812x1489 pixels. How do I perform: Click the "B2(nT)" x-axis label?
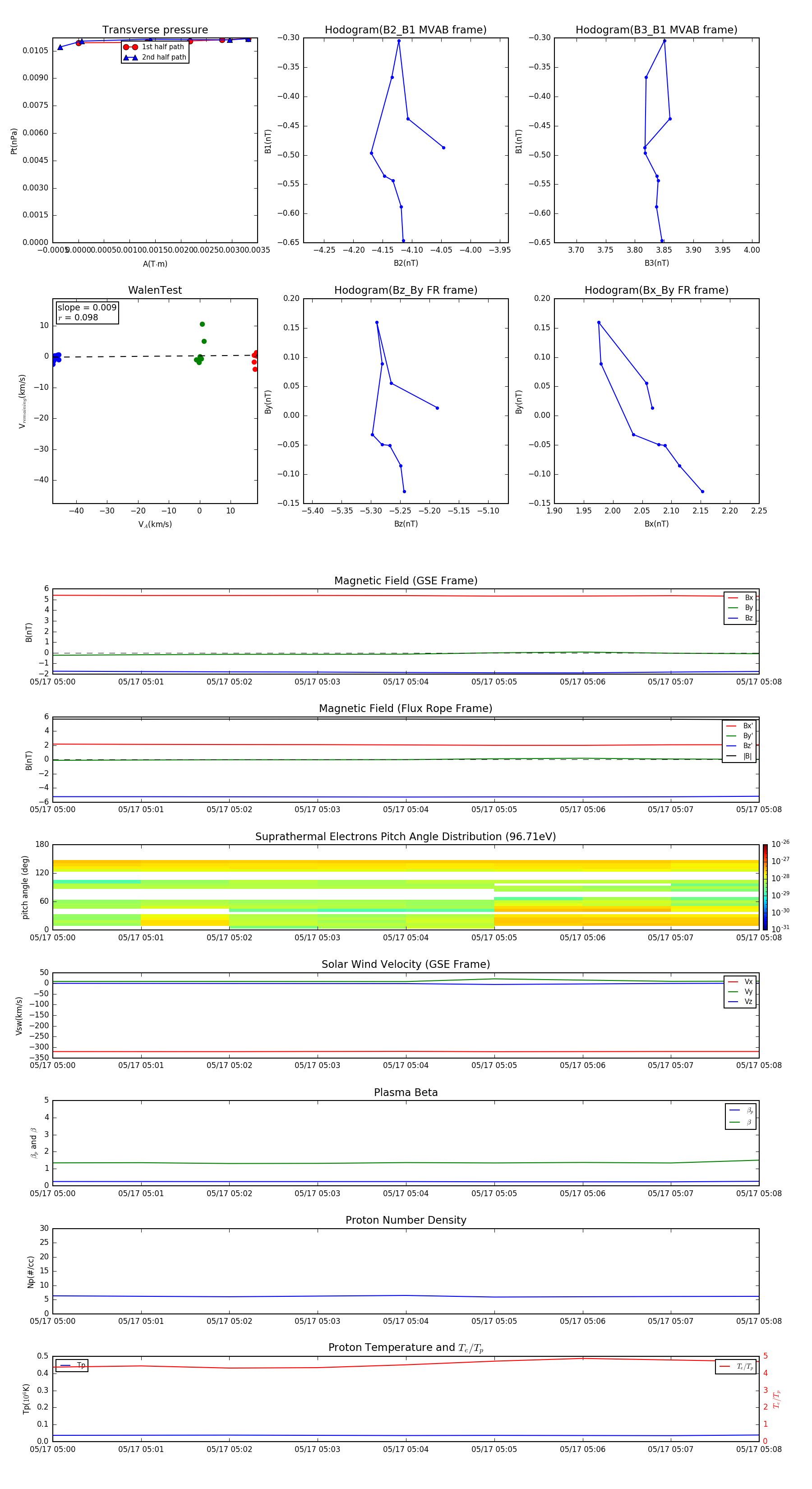406,263
